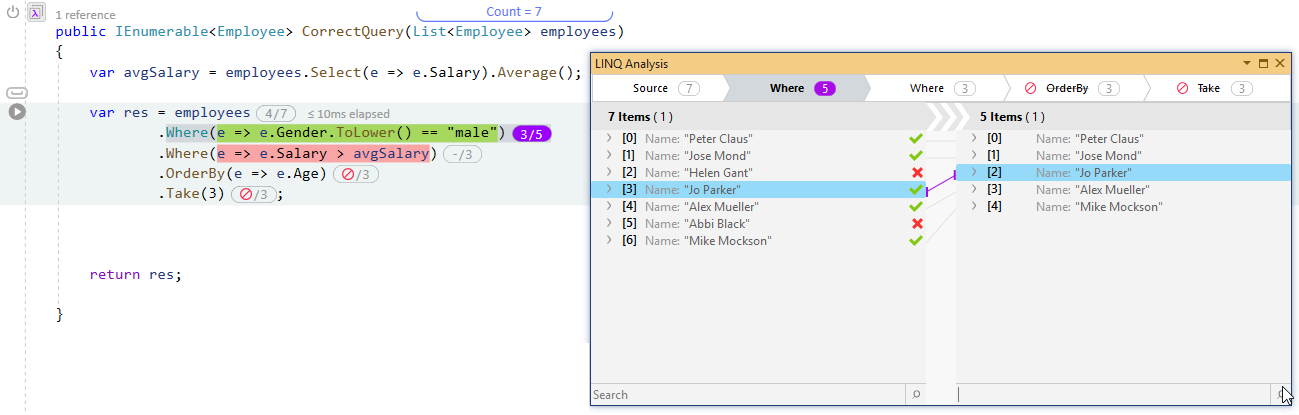Expand item [2] Jo Parker in 5 Items
The image size is (1299, 415).
(x=974, y=172)
